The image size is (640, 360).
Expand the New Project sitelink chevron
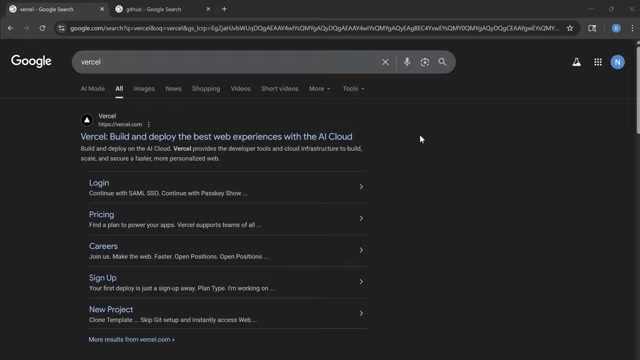(x=361, y=313)
